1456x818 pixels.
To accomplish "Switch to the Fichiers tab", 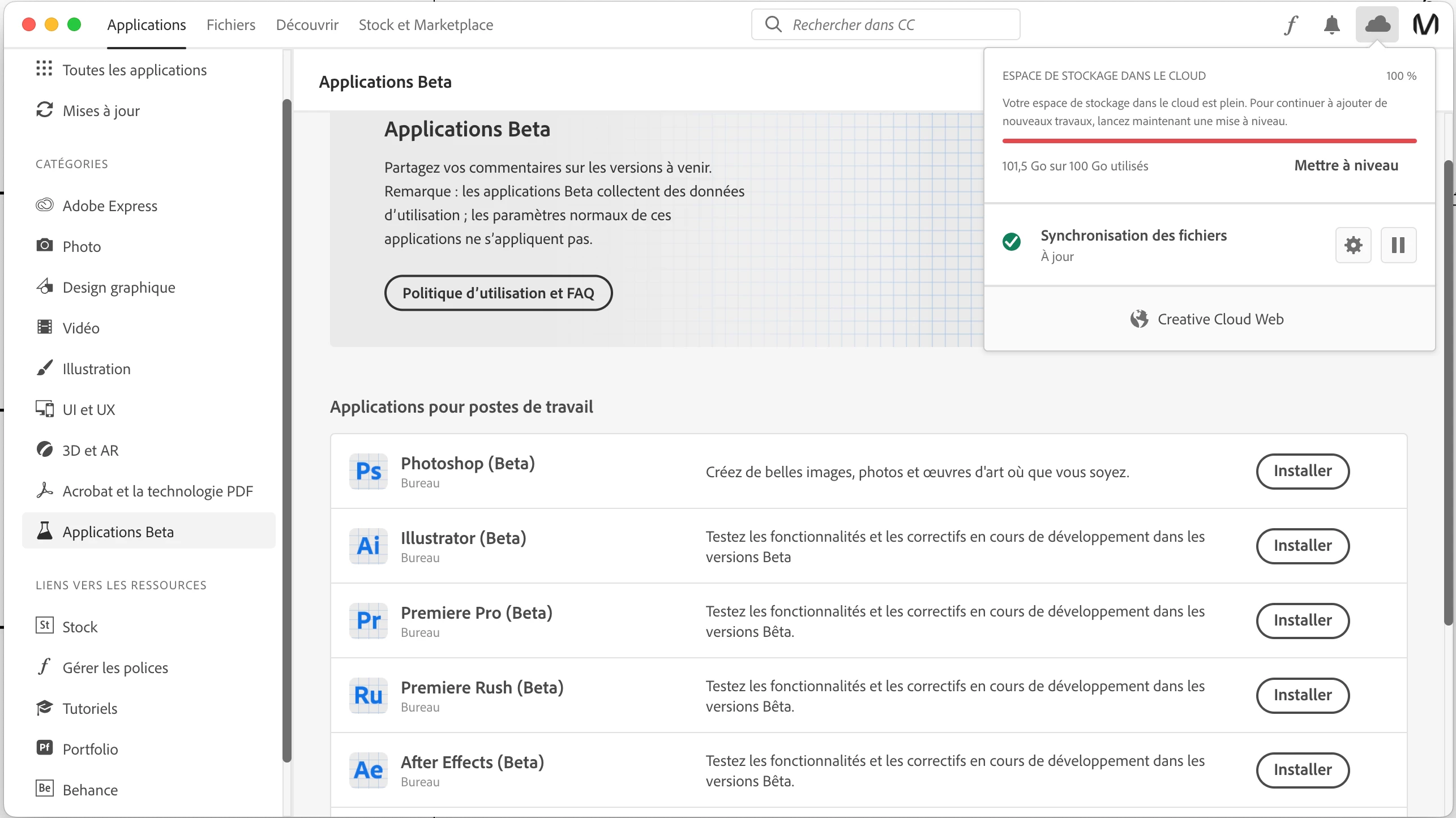I will click(x=230, y=25).
